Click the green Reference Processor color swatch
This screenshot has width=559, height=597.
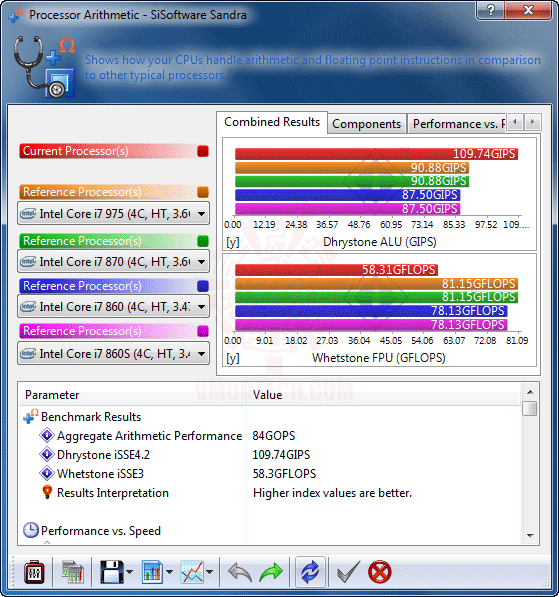click(203, 241)
